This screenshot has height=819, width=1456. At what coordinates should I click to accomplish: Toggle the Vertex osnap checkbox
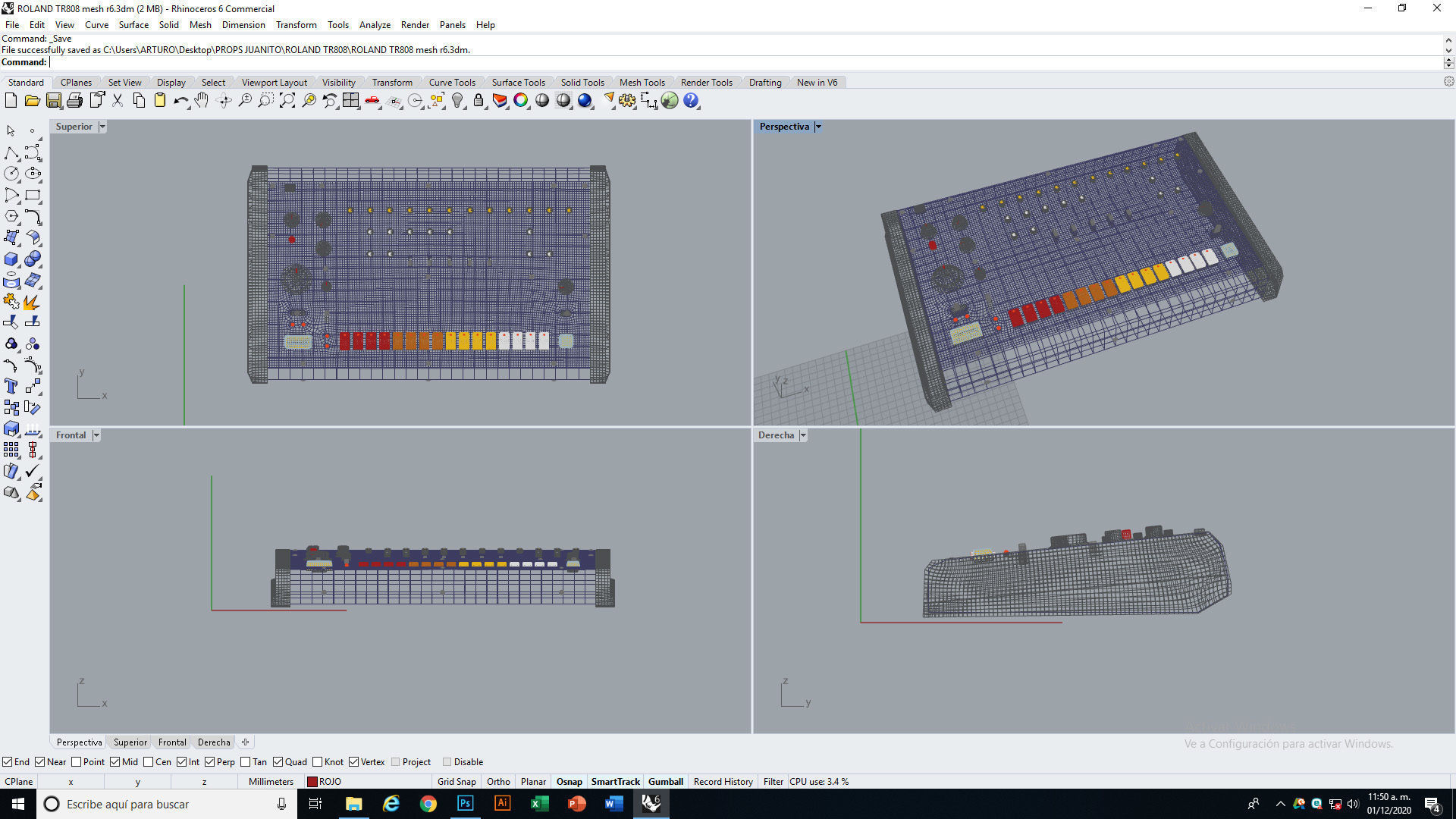click(x=353, y=762)
